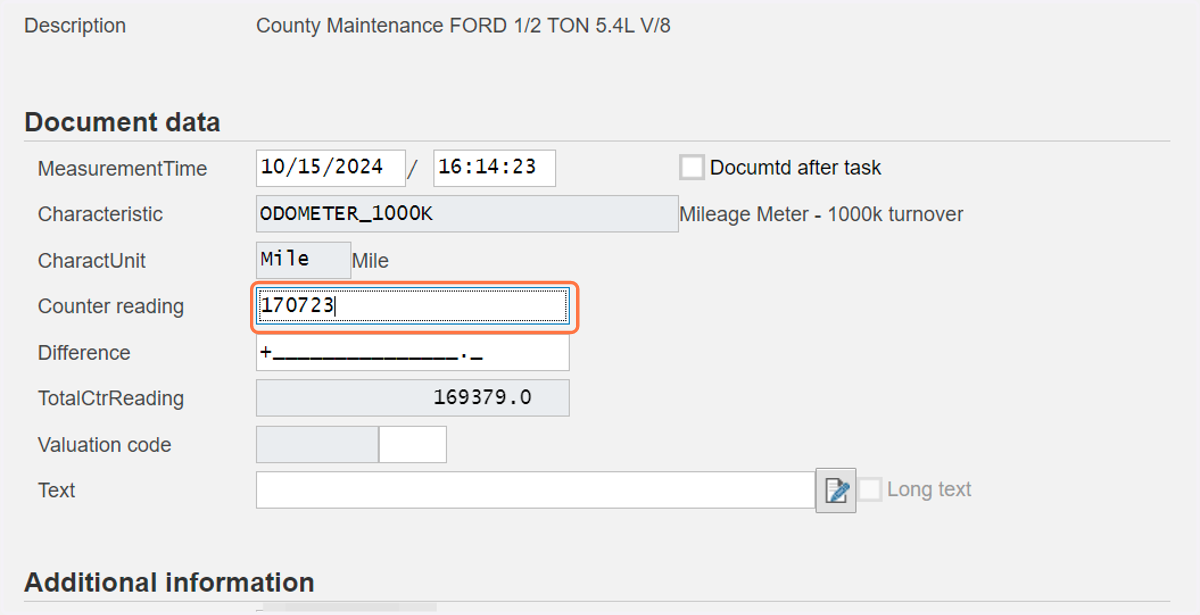This screenshot has height=615, width=1200.
Task: Select the Document data section heading
Action: coord(122,122)
